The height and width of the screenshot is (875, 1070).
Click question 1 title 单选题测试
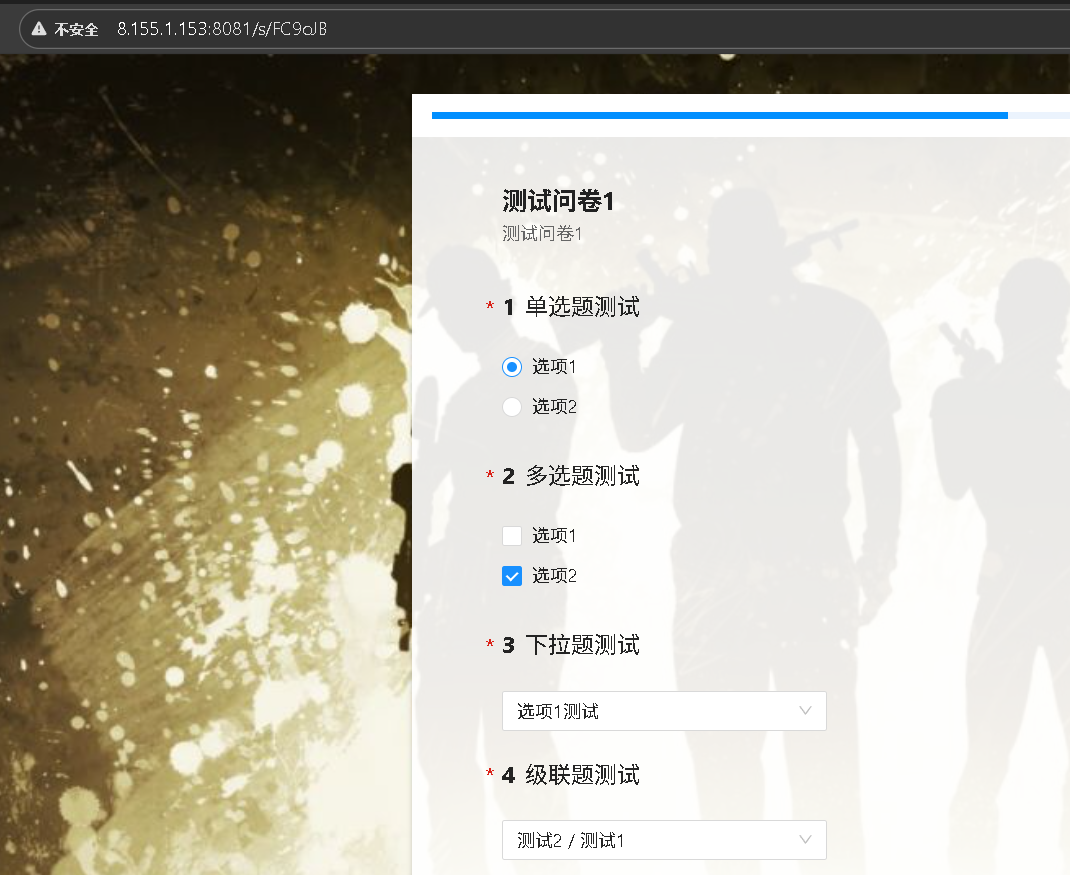pyautogui.click(x=582, y=307)
